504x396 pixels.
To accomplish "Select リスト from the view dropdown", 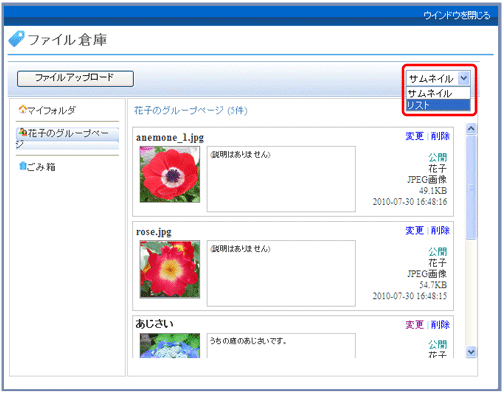I will tap(438, 105).
